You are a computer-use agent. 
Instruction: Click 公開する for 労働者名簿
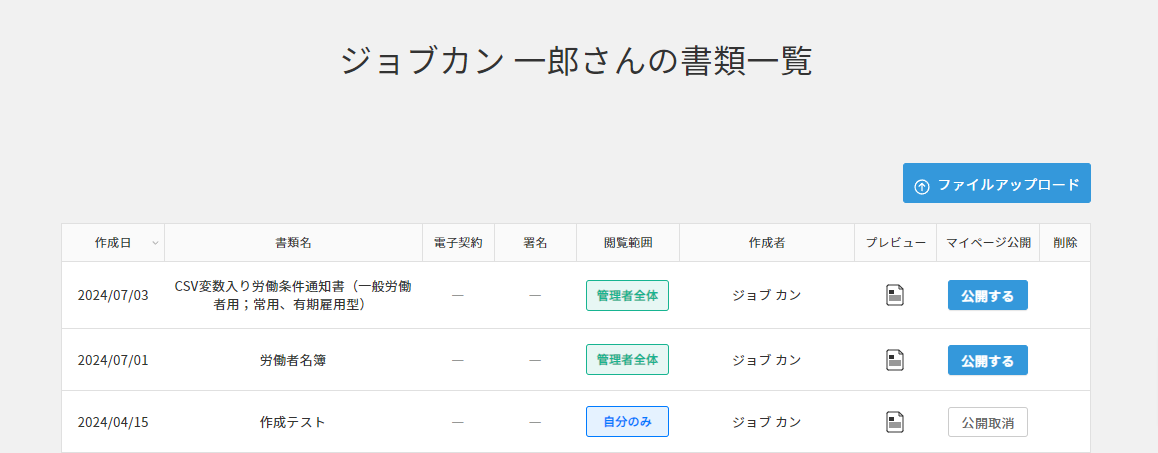[x=987, y=360]
